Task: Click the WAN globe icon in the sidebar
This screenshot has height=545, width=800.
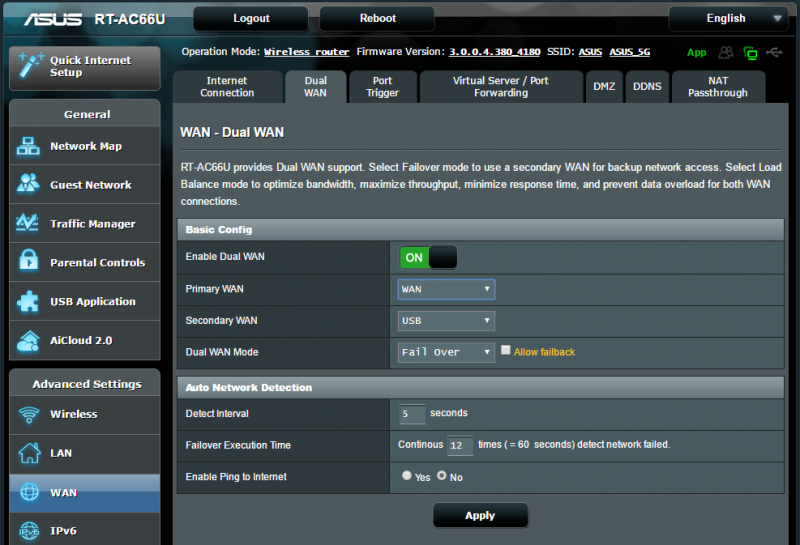Action: [29, 492]
